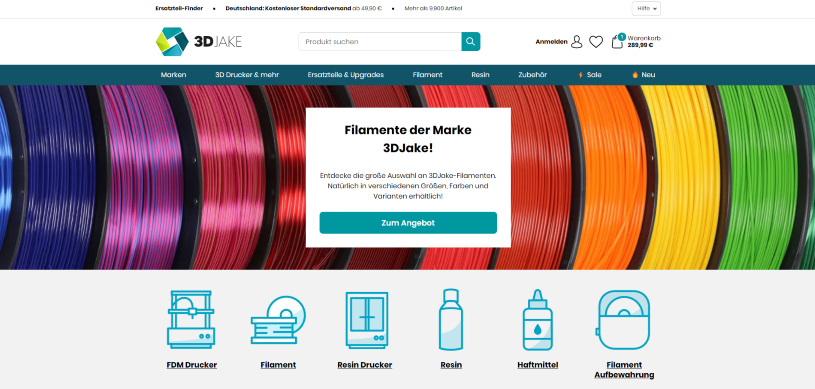Click the cart item count badge

[x=622, y=36]
